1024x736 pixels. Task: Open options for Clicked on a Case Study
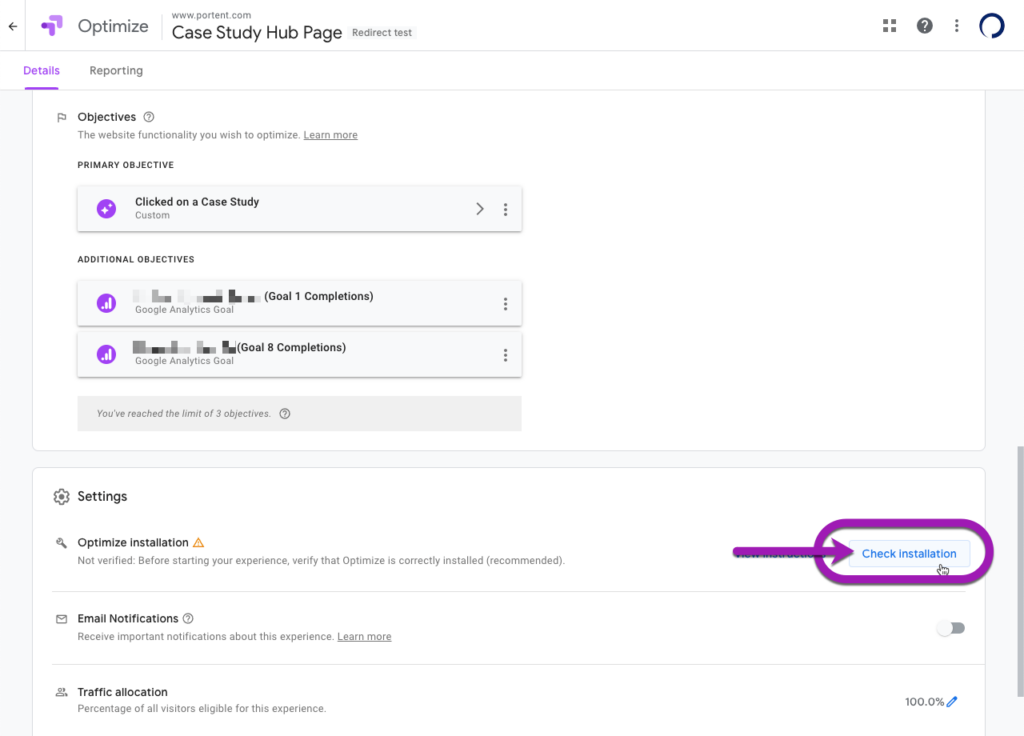[505, 209]
